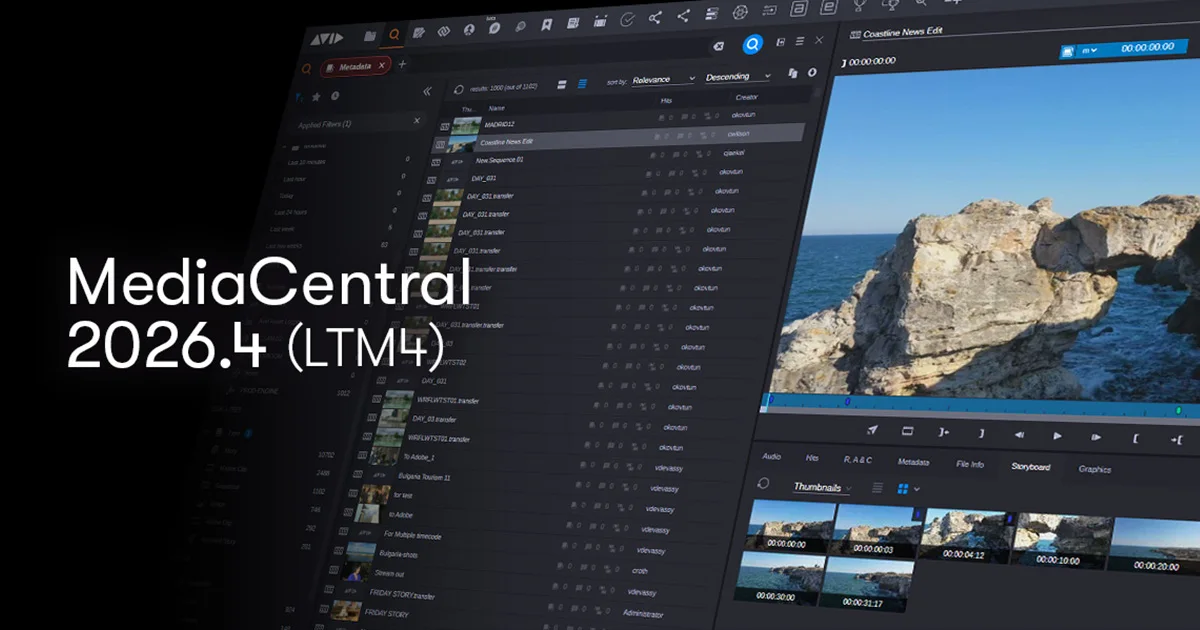Collapse the filter sidebar with double chevron
This screenshot has height=630, width=1200.
tap(427, 91)
